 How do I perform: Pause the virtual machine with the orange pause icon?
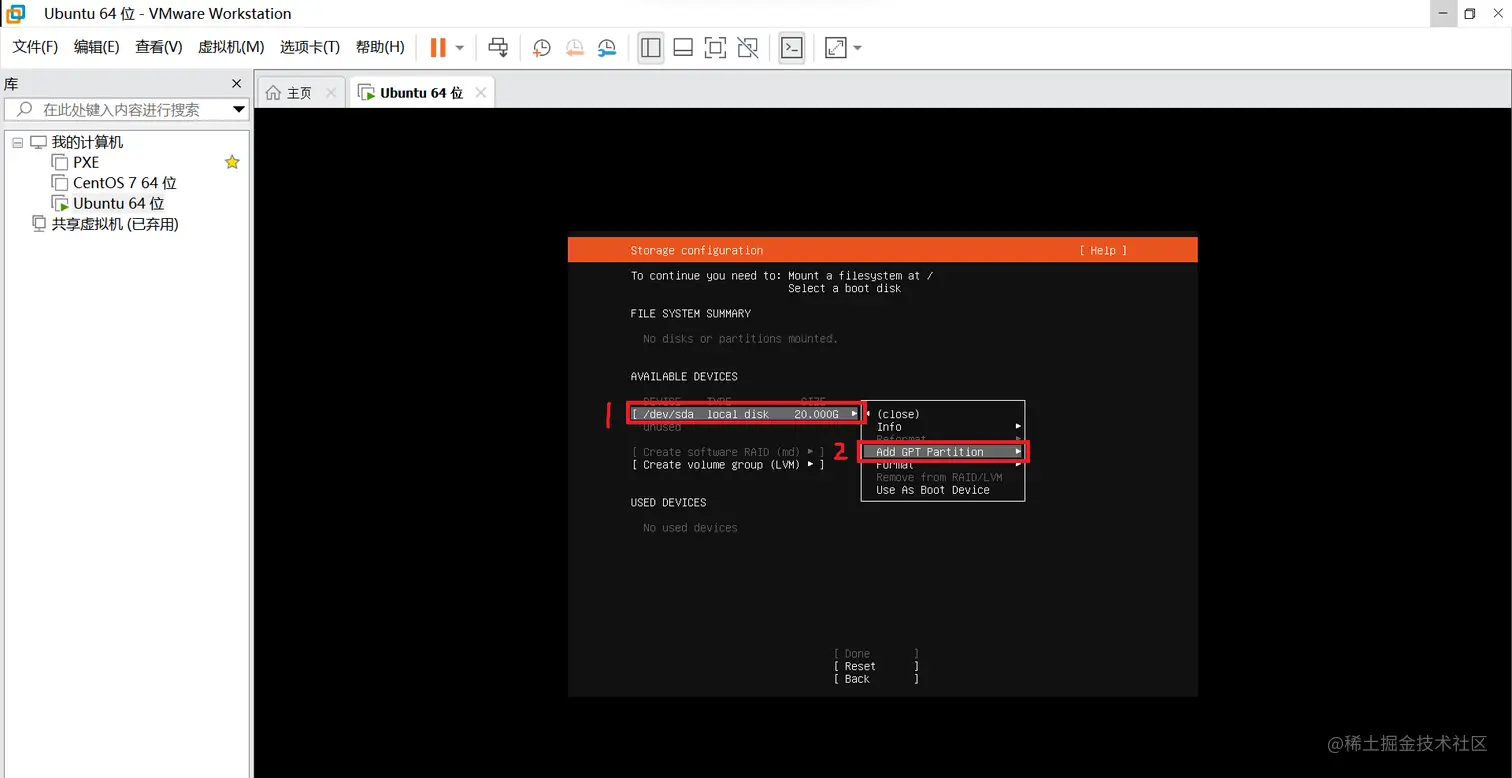coord(438,47)
